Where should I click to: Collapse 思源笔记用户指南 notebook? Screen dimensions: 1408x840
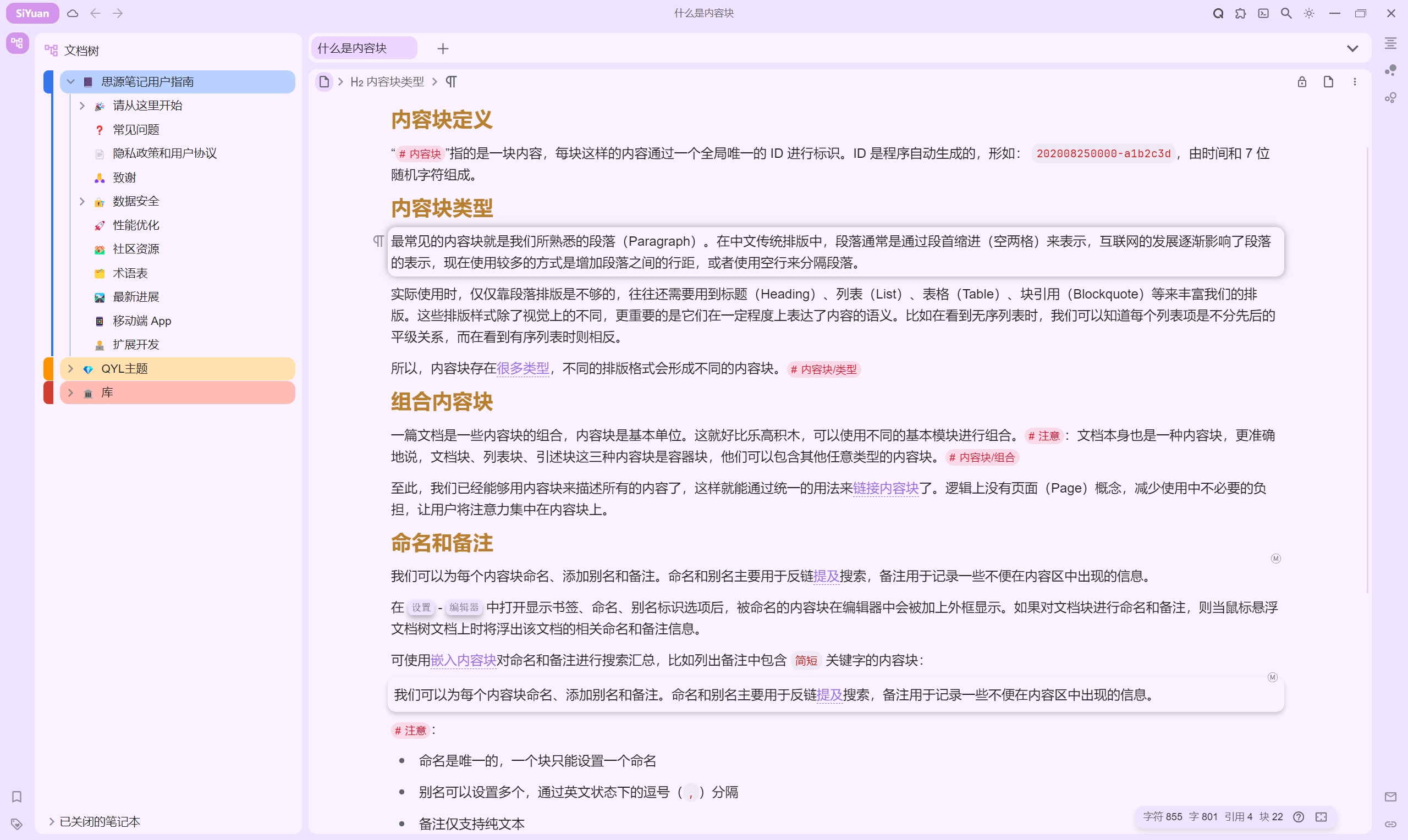pyautogui.click(x=71, y=81)
